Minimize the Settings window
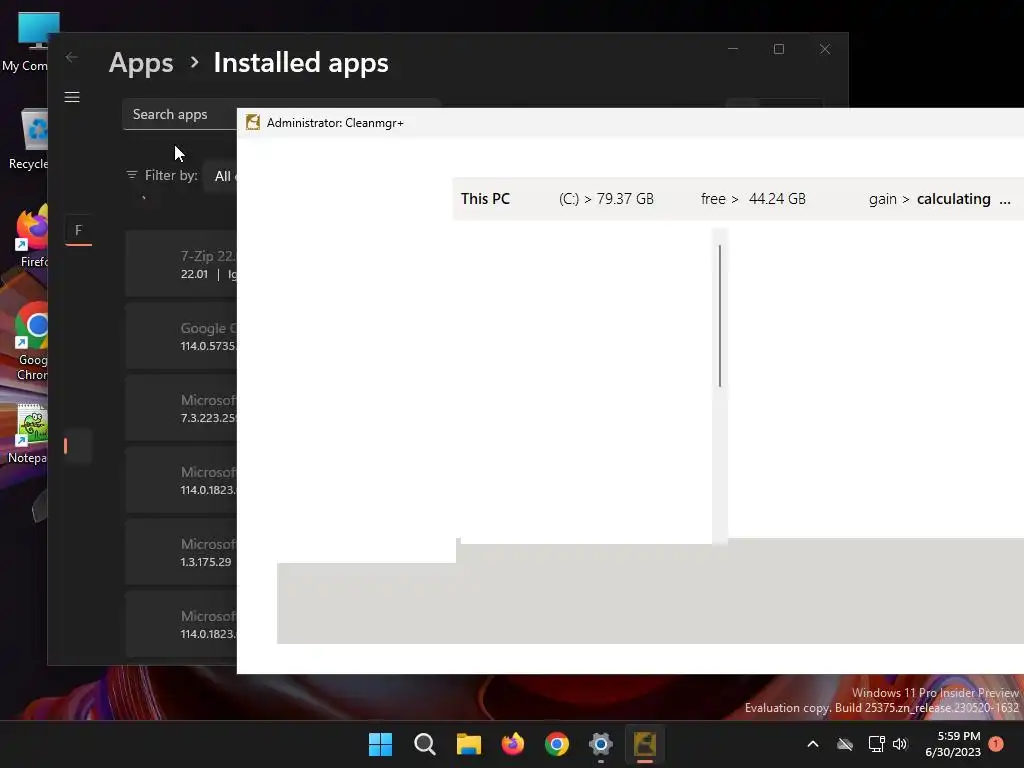Screen dimensions: 1024x768 coord(733,49)
